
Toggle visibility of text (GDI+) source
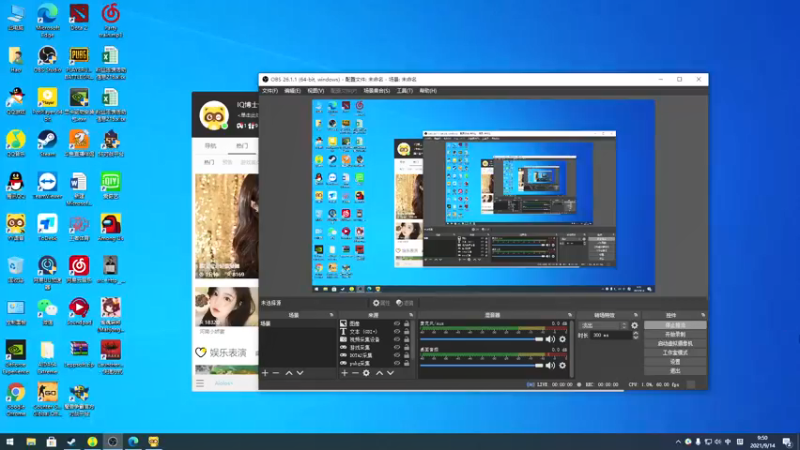(396, 331)
